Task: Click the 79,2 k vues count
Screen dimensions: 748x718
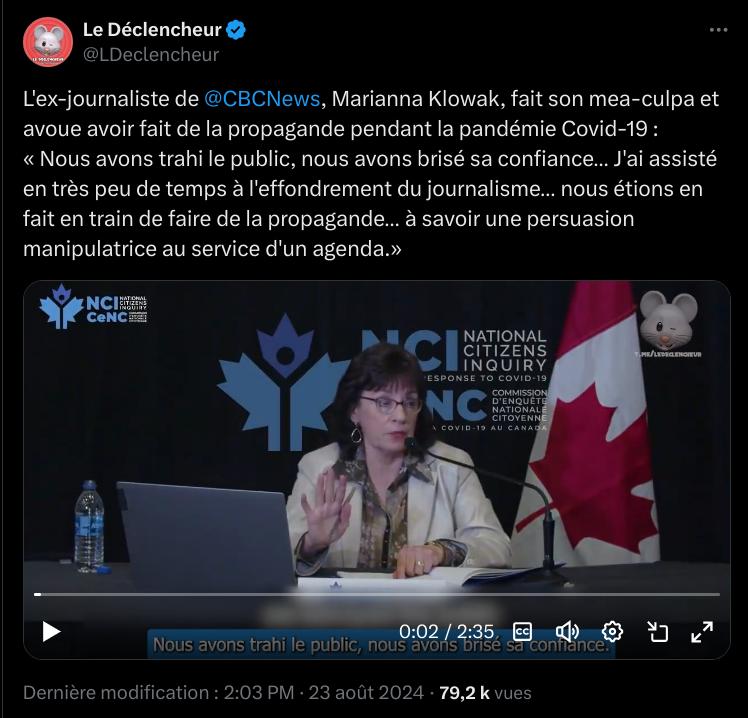Action: (485, 693)
